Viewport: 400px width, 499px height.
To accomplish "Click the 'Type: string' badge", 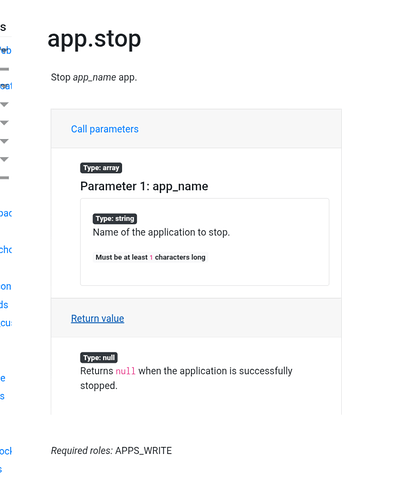I will [115, 219].
